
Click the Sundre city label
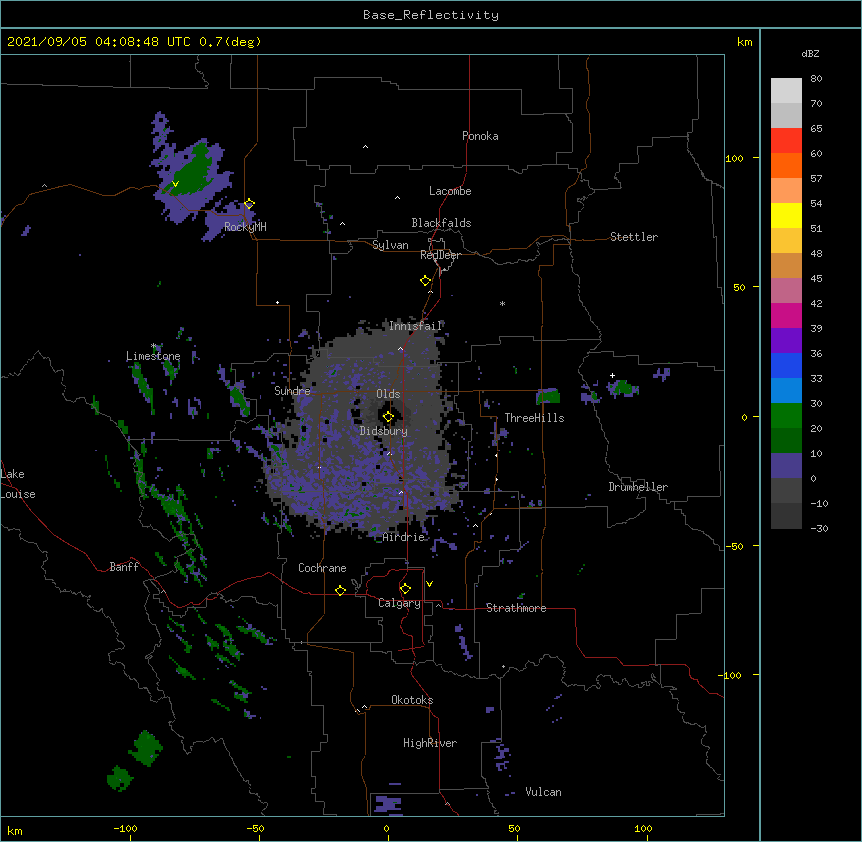click(292, 391)
